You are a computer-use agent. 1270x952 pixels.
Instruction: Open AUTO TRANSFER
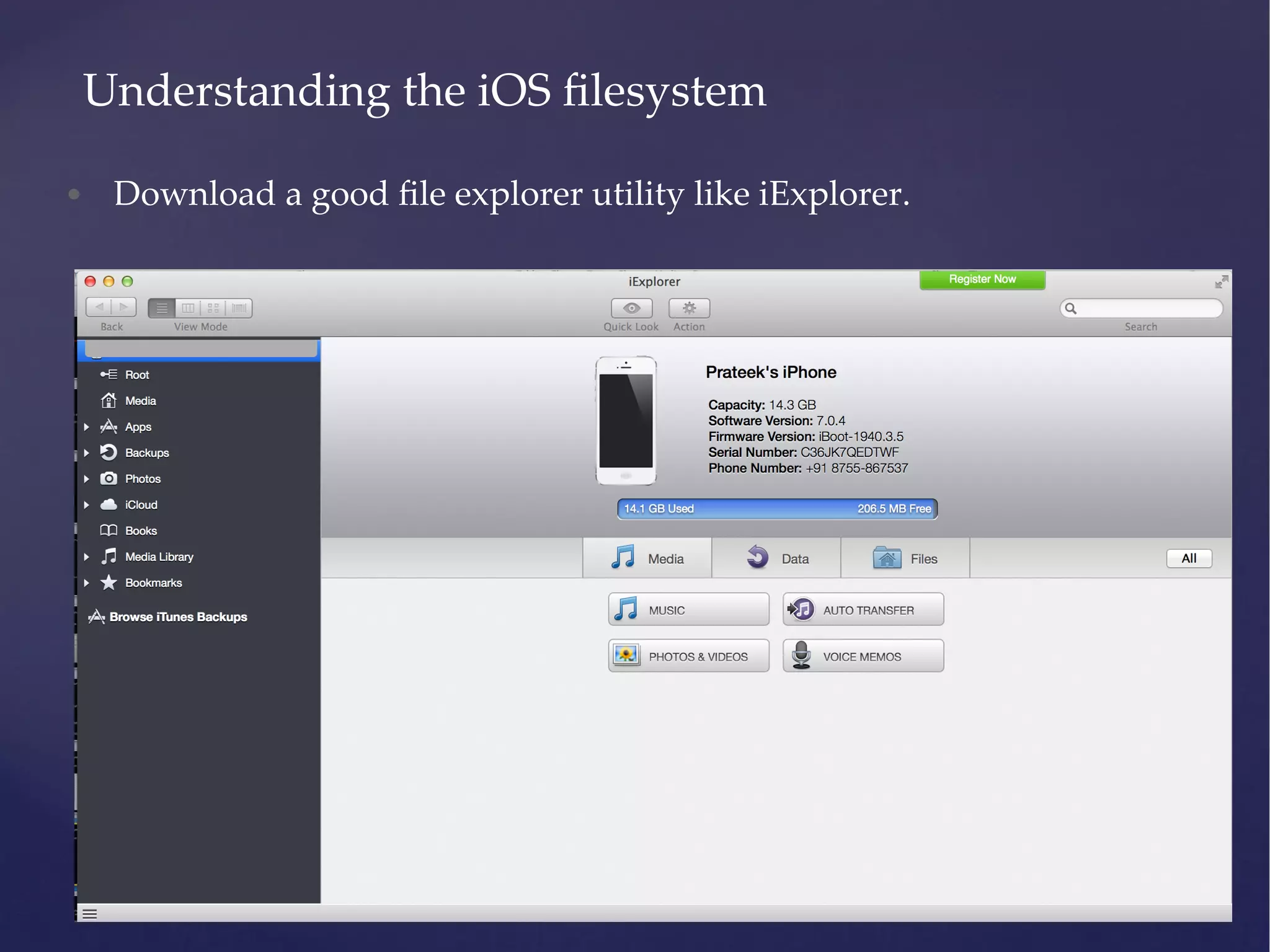point(863,609)
